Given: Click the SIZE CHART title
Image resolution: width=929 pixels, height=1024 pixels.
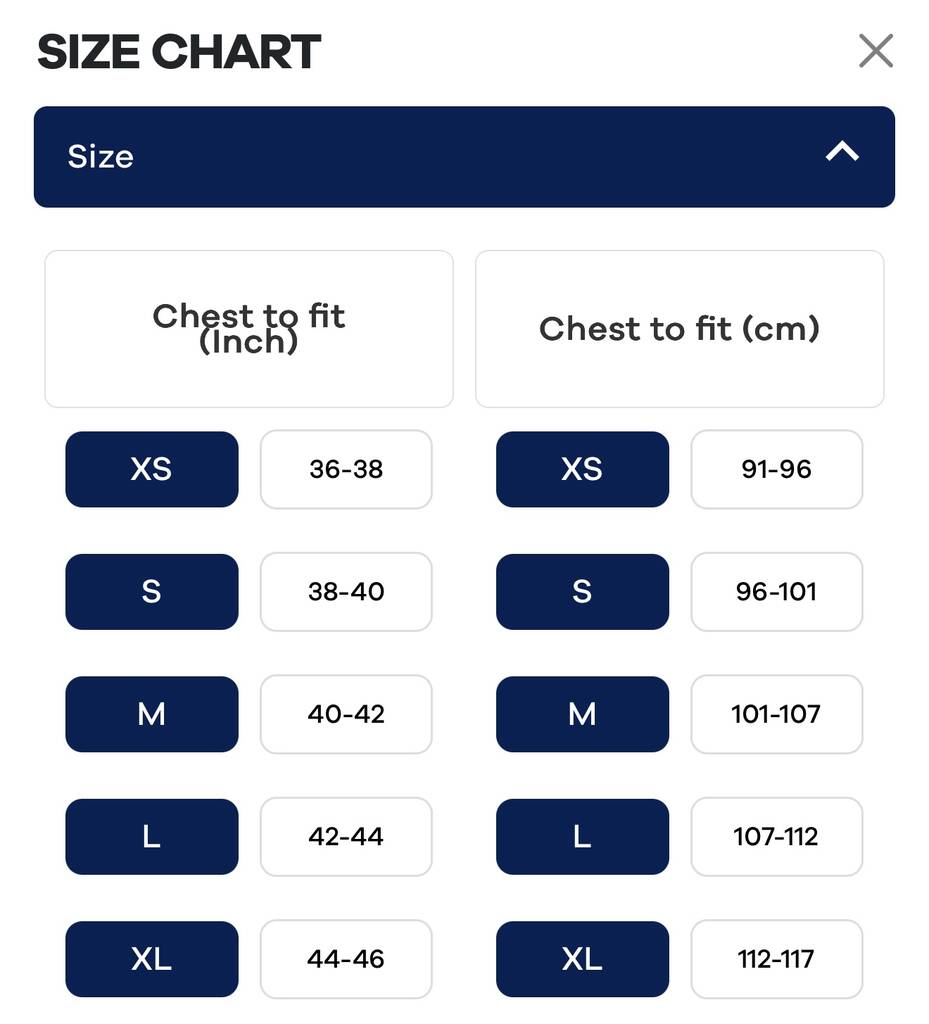Looking at the screenshot, I should pyautogui.click(x=179, y=52).
